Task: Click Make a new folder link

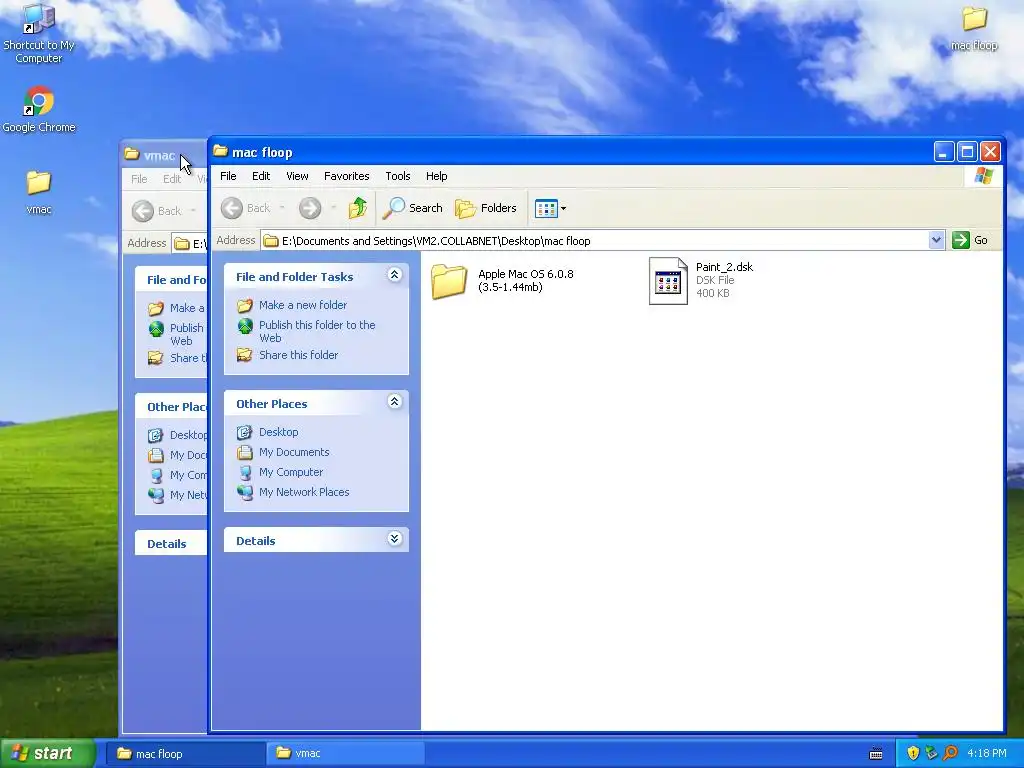Action: coord(302,305)
